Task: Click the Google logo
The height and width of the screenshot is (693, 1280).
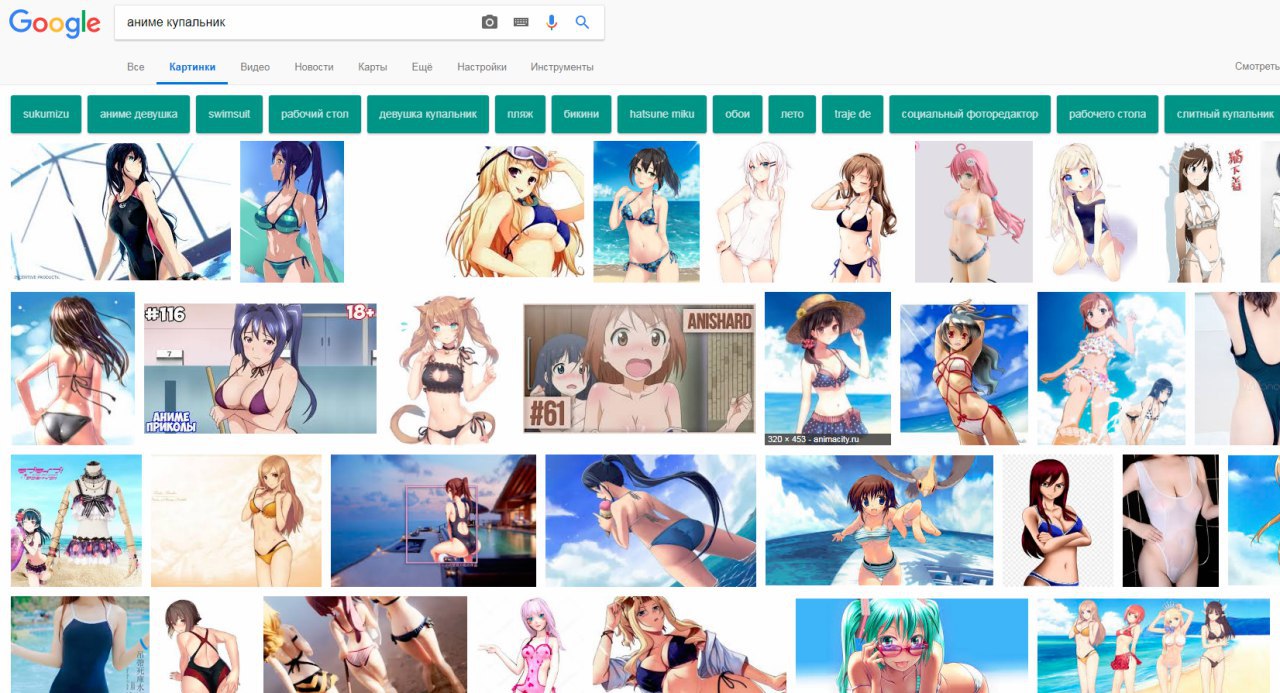Action: (55, 23)
